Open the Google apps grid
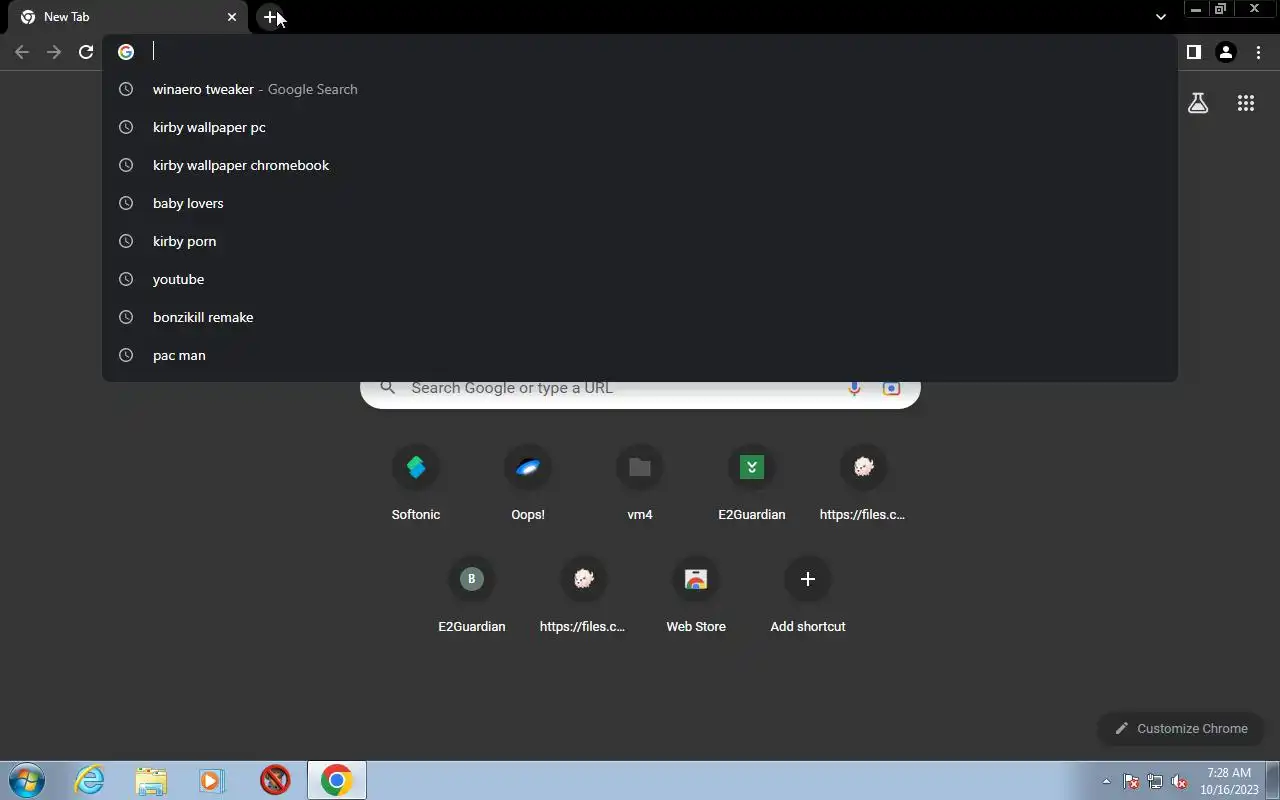Viewport: 1280px width, 800px height. click(x=1246, y=103)
